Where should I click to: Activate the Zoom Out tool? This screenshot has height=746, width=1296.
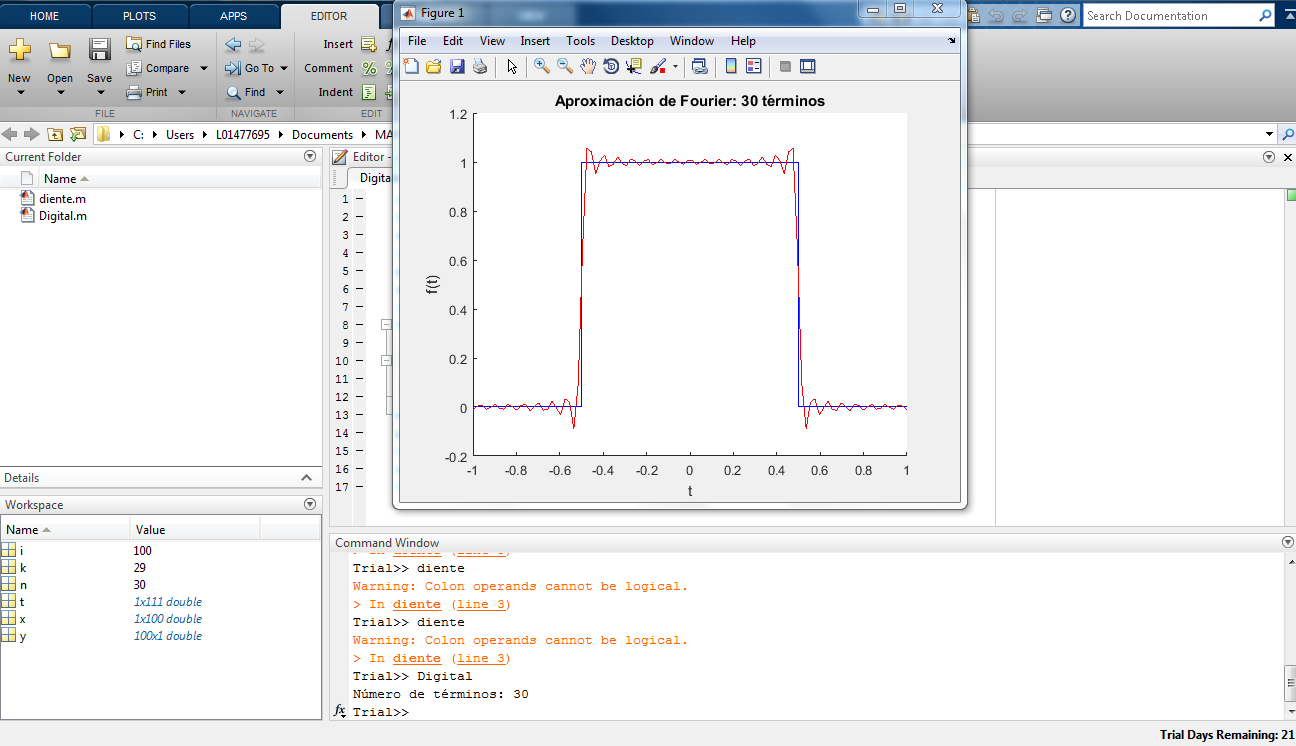tap(565, 66)
